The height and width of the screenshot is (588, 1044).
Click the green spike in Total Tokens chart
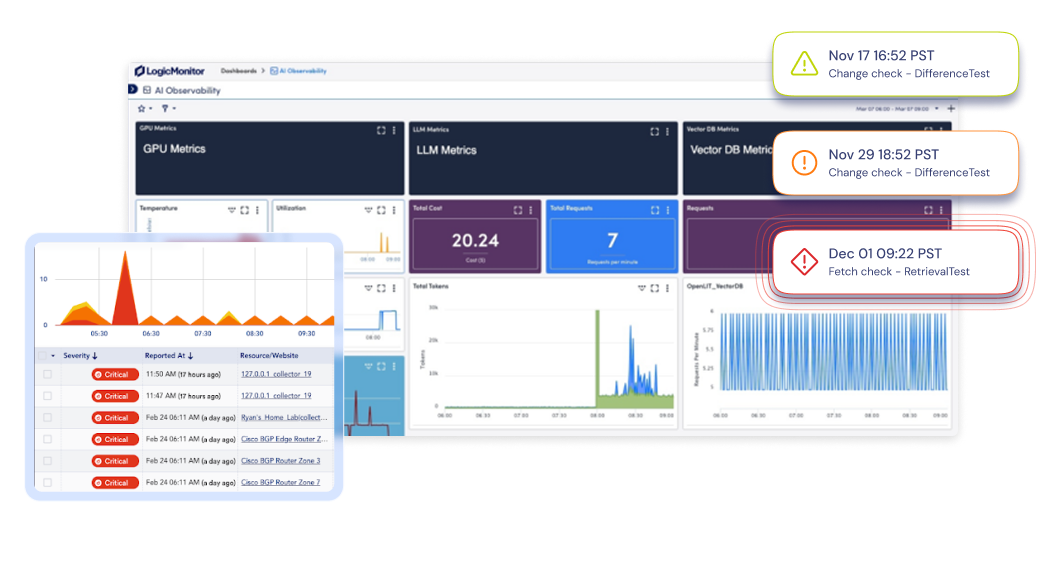click(597, 357)
